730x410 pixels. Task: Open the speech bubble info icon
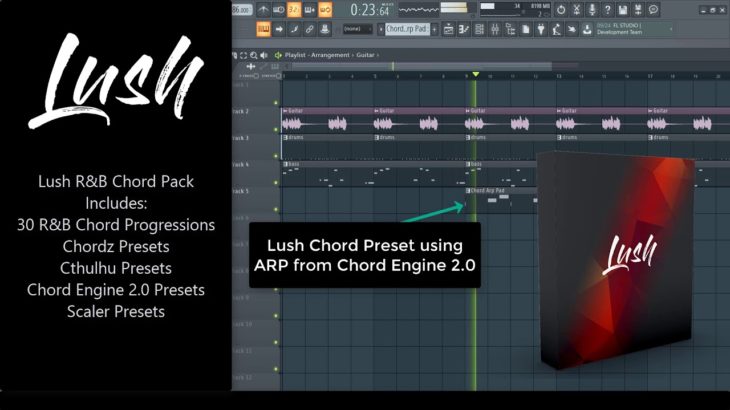coord(653,10)
